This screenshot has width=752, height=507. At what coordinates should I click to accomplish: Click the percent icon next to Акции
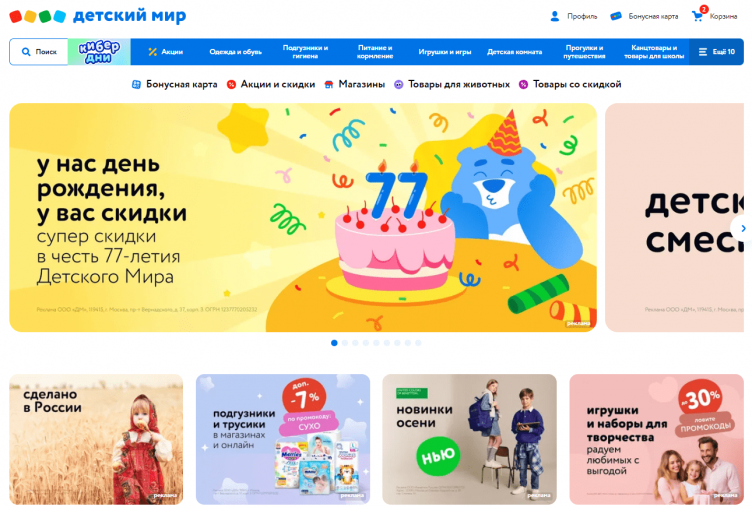click(x=153, y=52)
